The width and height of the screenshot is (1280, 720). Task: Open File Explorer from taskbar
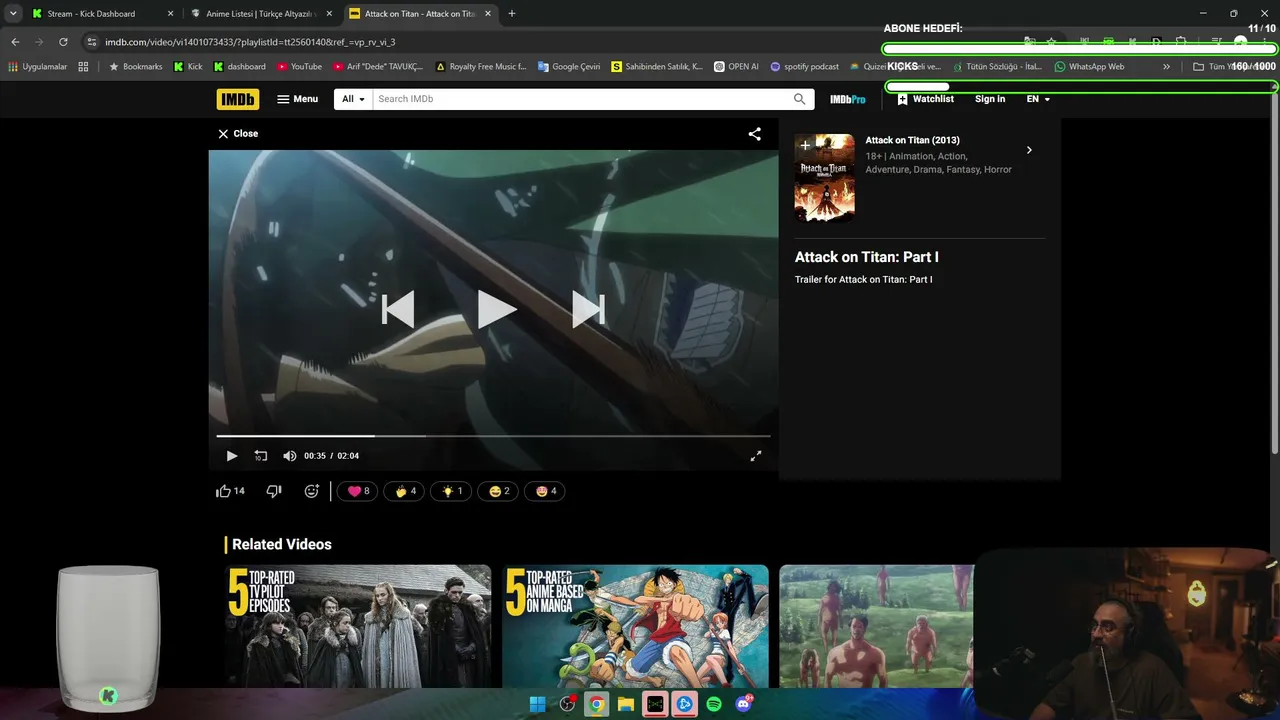click(626, 704)
